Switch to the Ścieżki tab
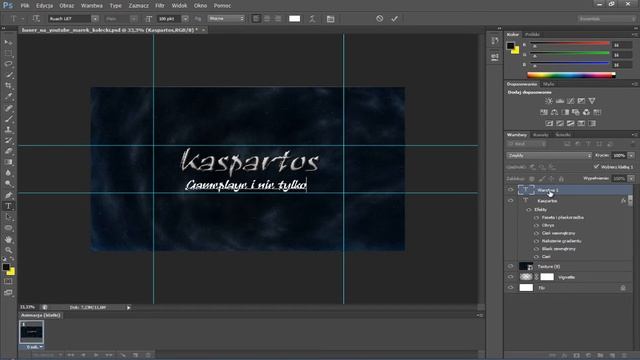Image resolution: width=640 pixels, height=360 pixels. click(563, 135)
